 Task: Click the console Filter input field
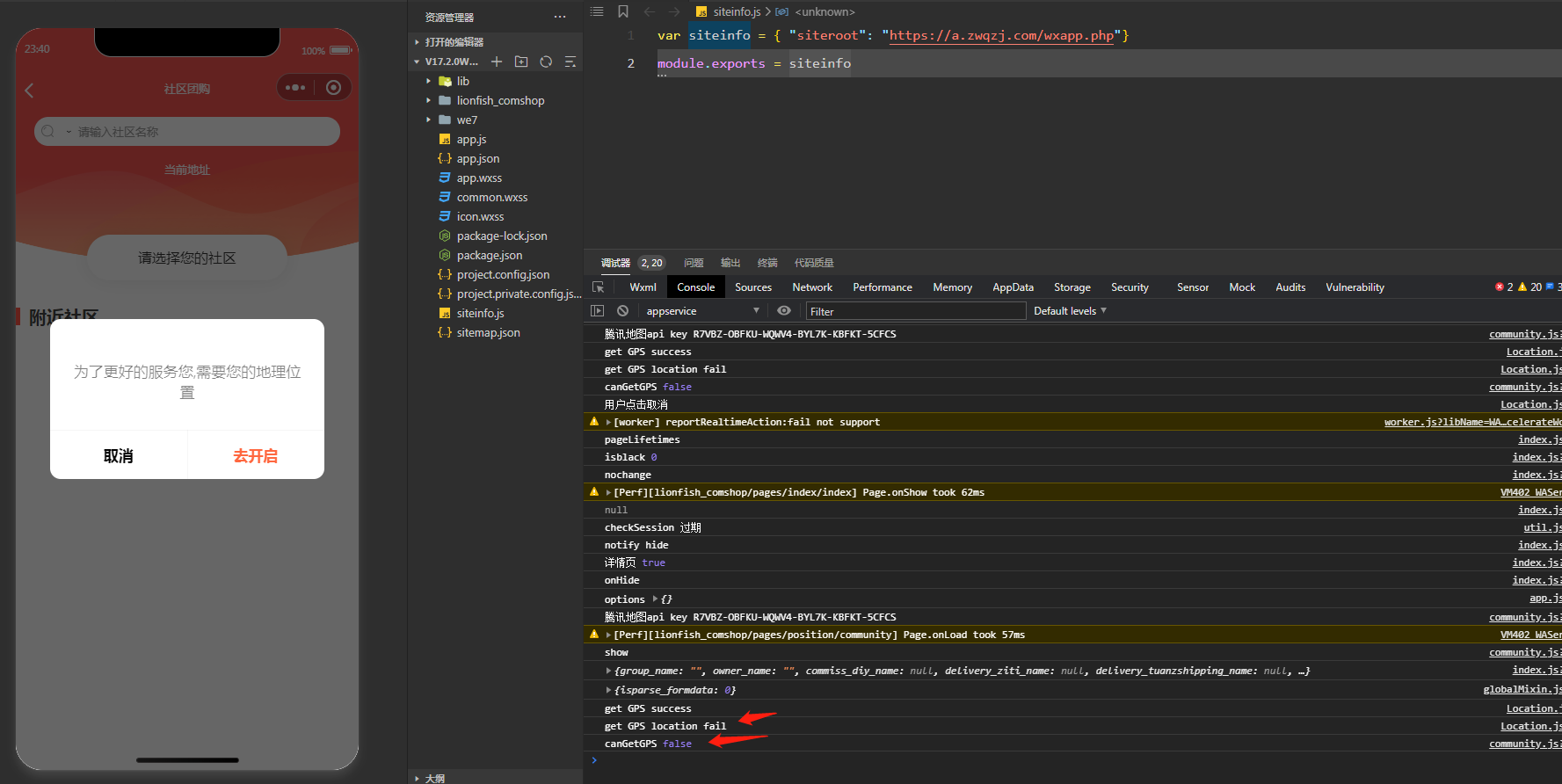(916, 311)
